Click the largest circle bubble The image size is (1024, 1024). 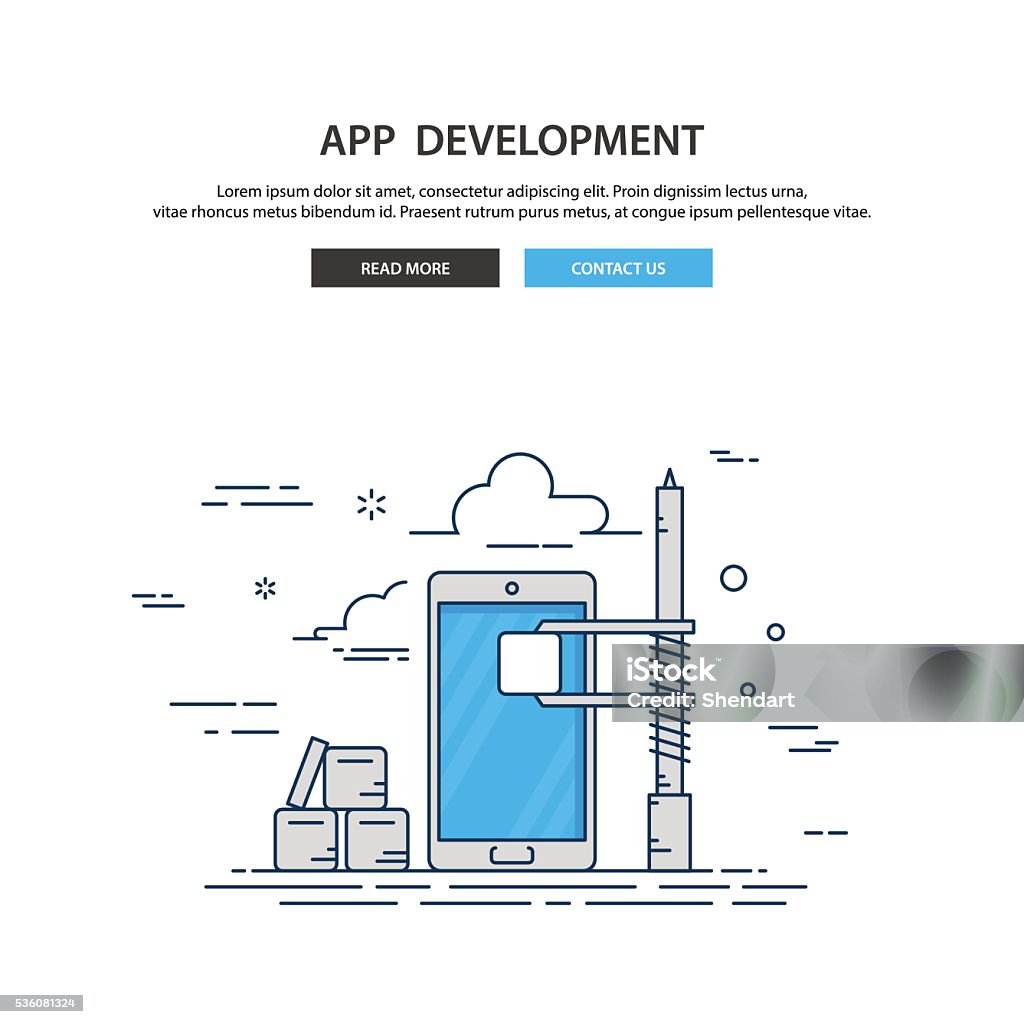733,579
